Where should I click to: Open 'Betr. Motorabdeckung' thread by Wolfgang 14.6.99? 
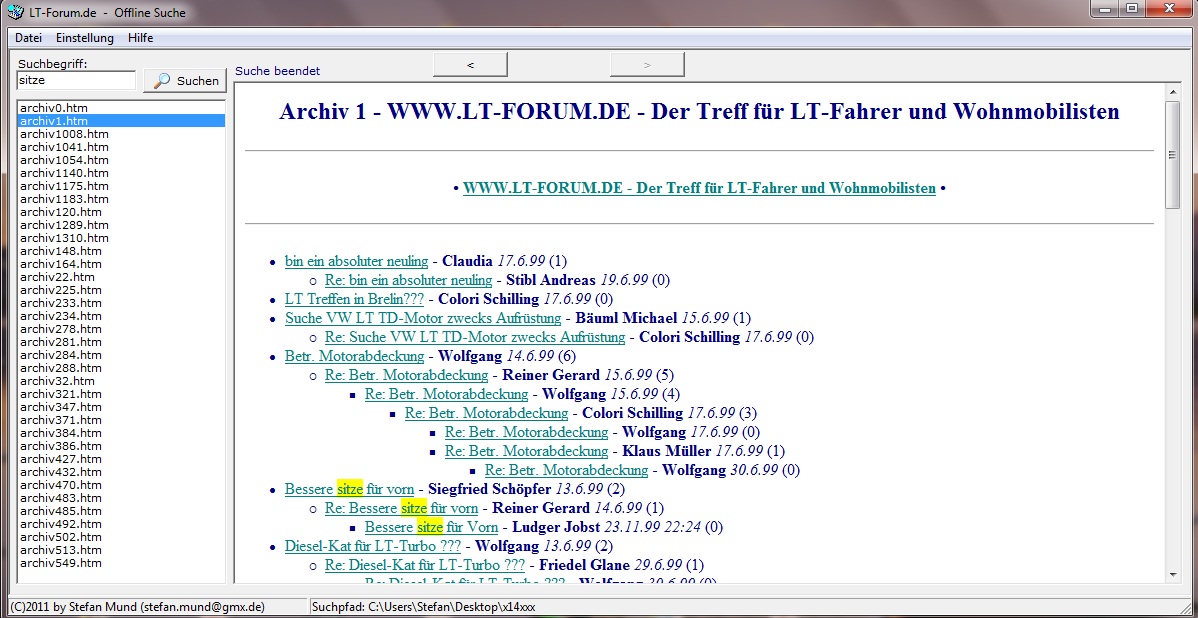355,356
